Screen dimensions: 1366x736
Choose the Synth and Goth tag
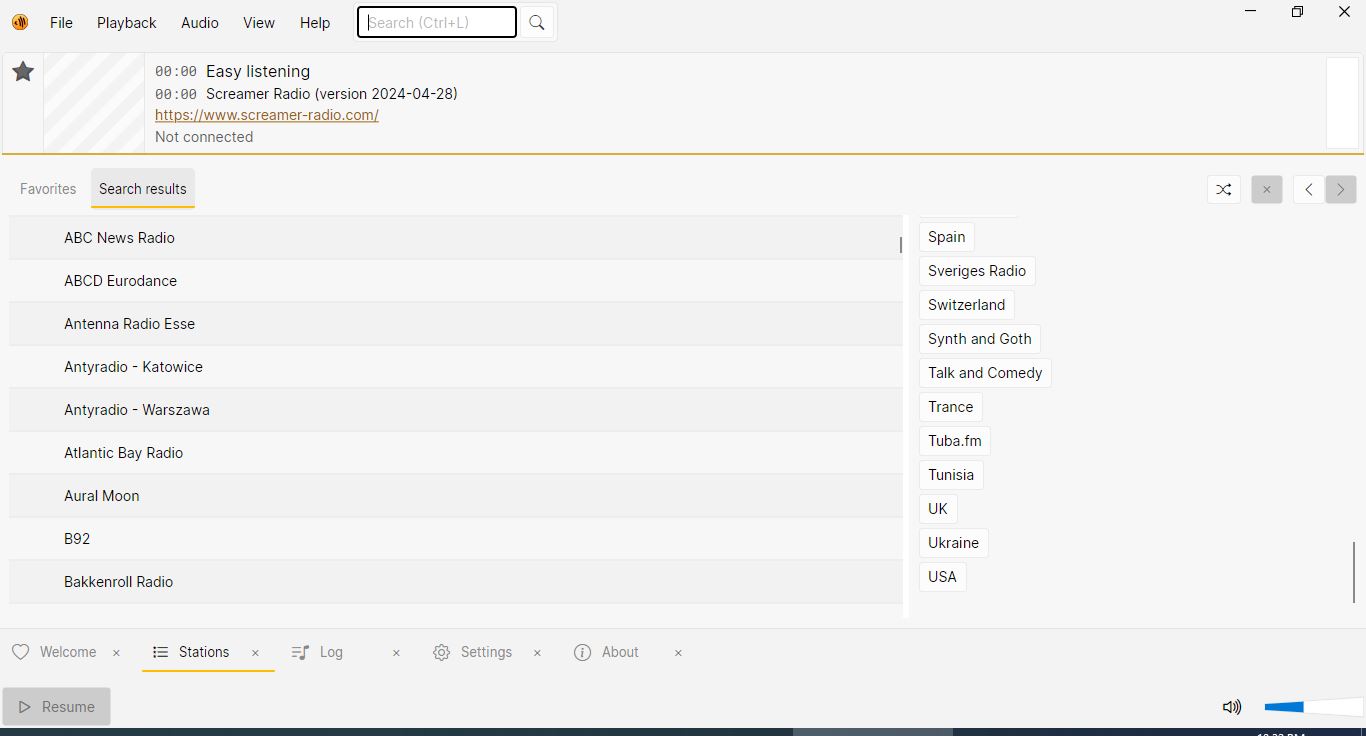coord(980,339)
